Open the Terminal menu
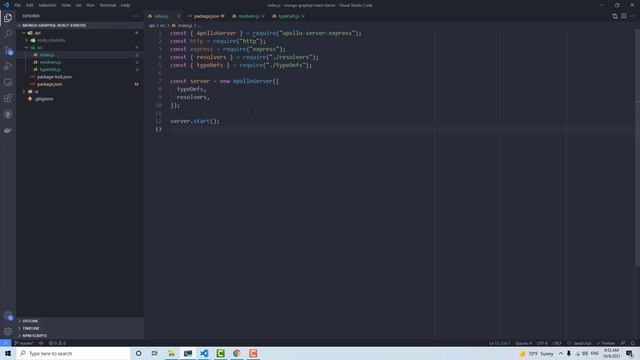Viewport: 640px width, 360px height. click(108, 5)
